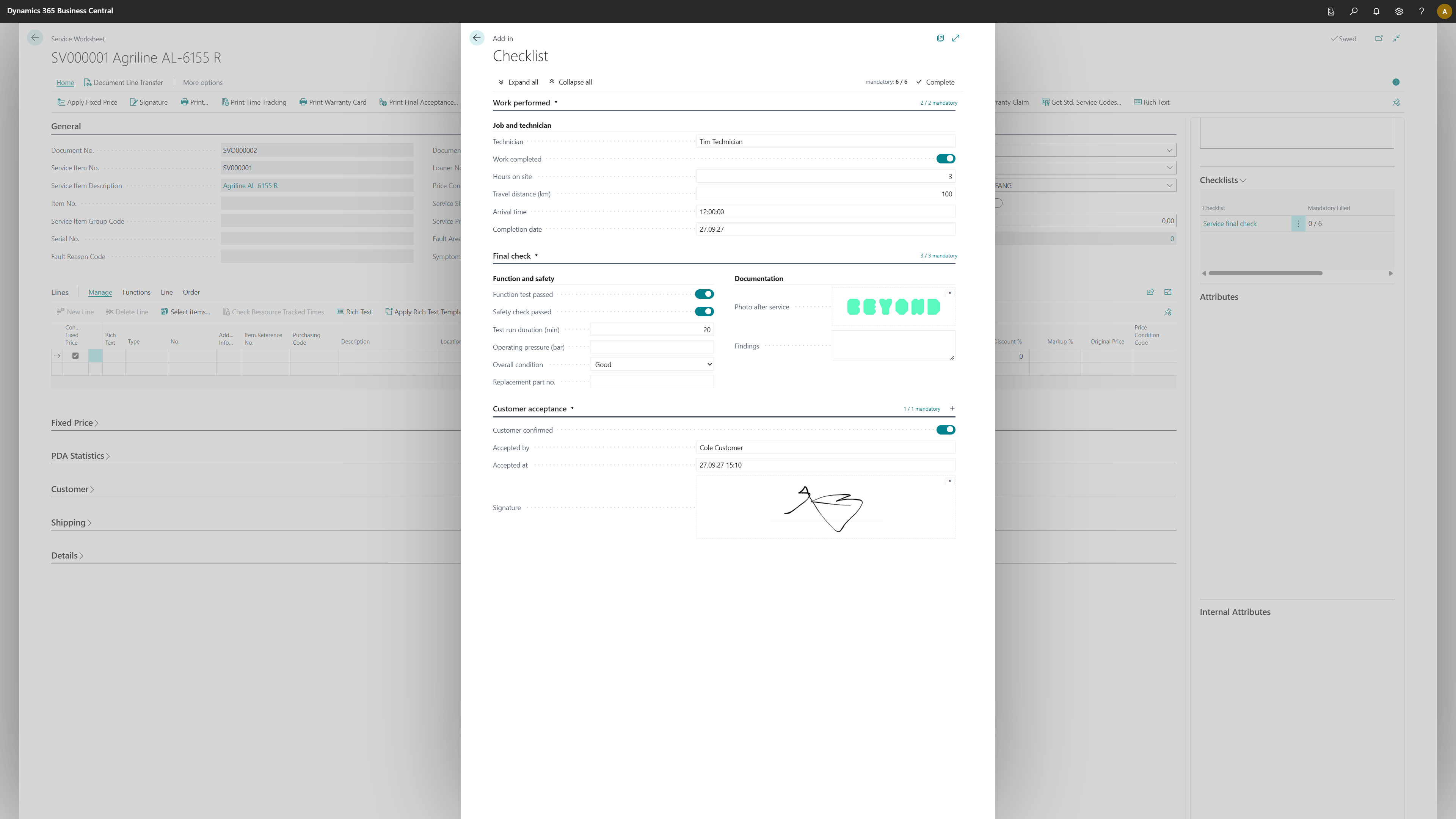Click the Checklists horizontal scrollbar
This screenshot has height=819, width=1456.
(x=1265, y=273)
